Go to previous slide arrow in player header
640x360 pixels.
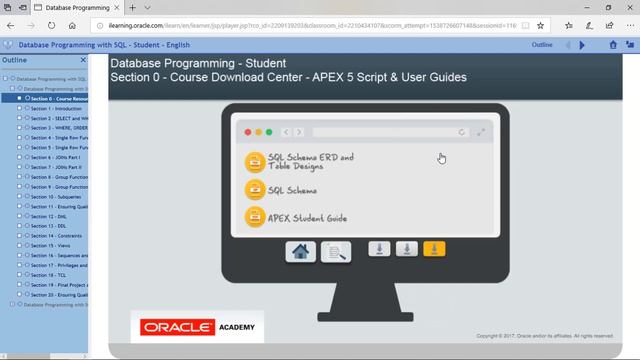tap(568, 45)
